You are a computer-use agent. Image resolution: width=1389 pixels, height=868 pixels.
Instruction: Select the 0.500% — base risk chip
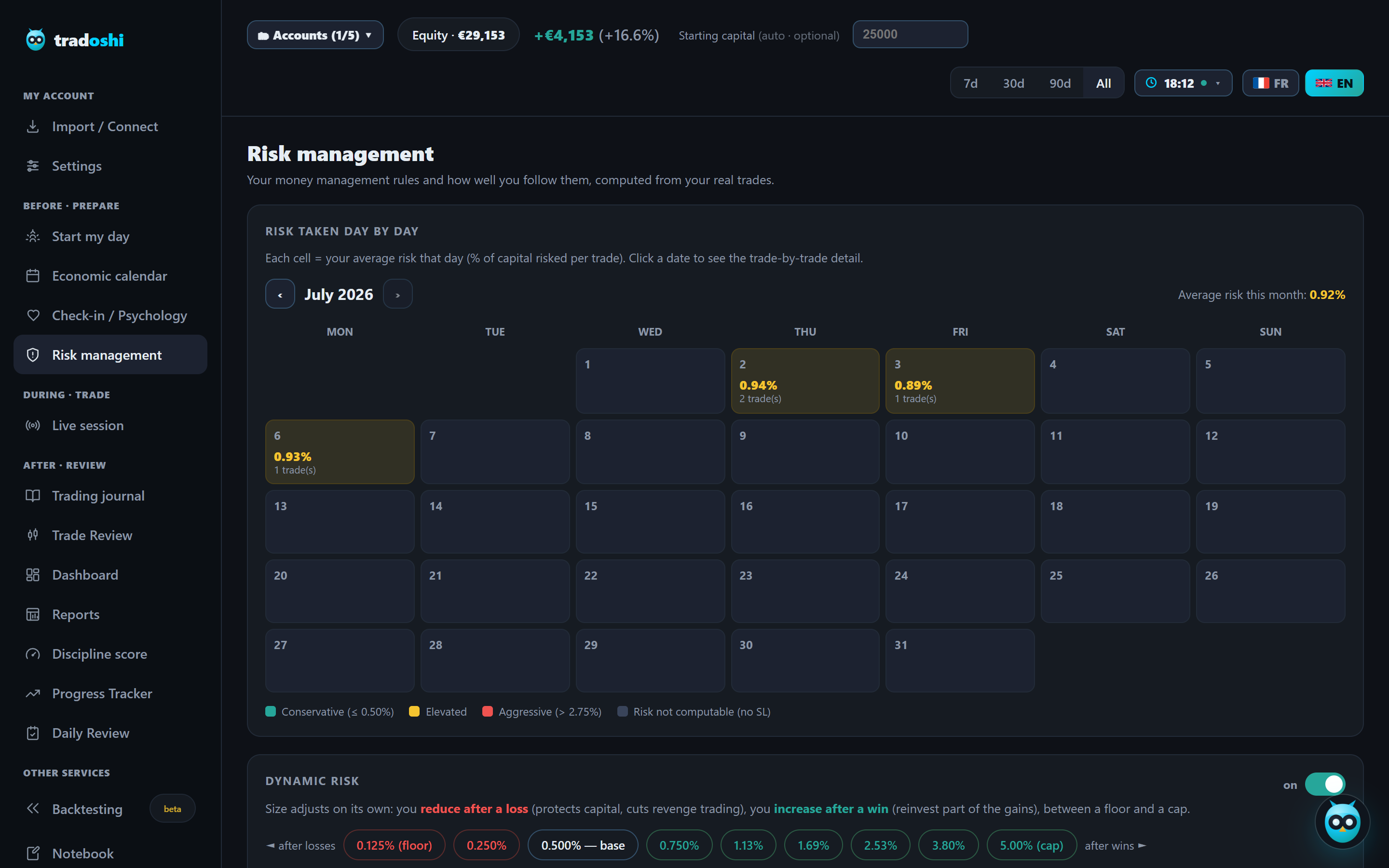[x=583, y=845]
